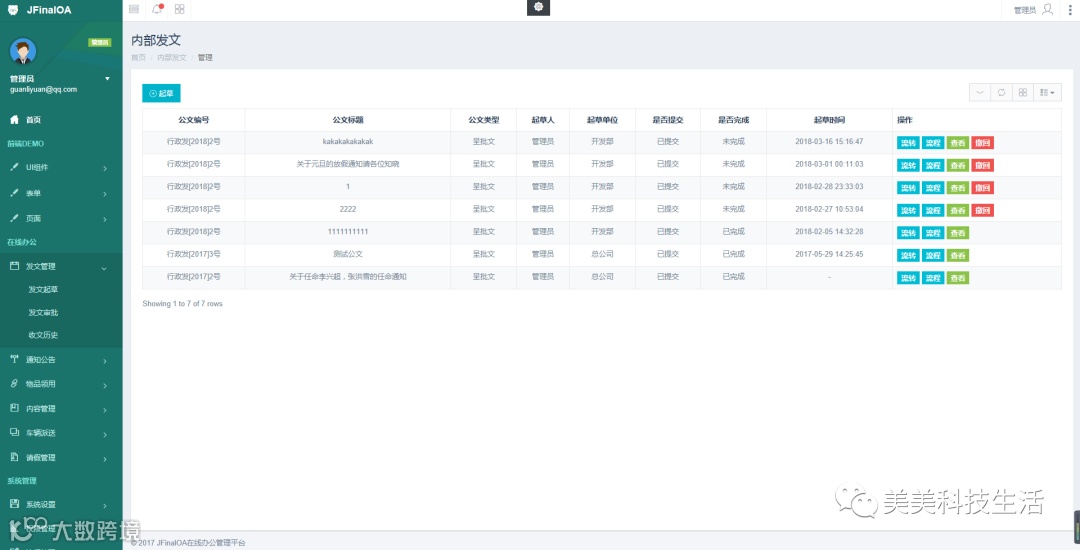1080x550 pixels.
Task: Expand the 车辆派送 submenu arrow
Action: (105, 434)
